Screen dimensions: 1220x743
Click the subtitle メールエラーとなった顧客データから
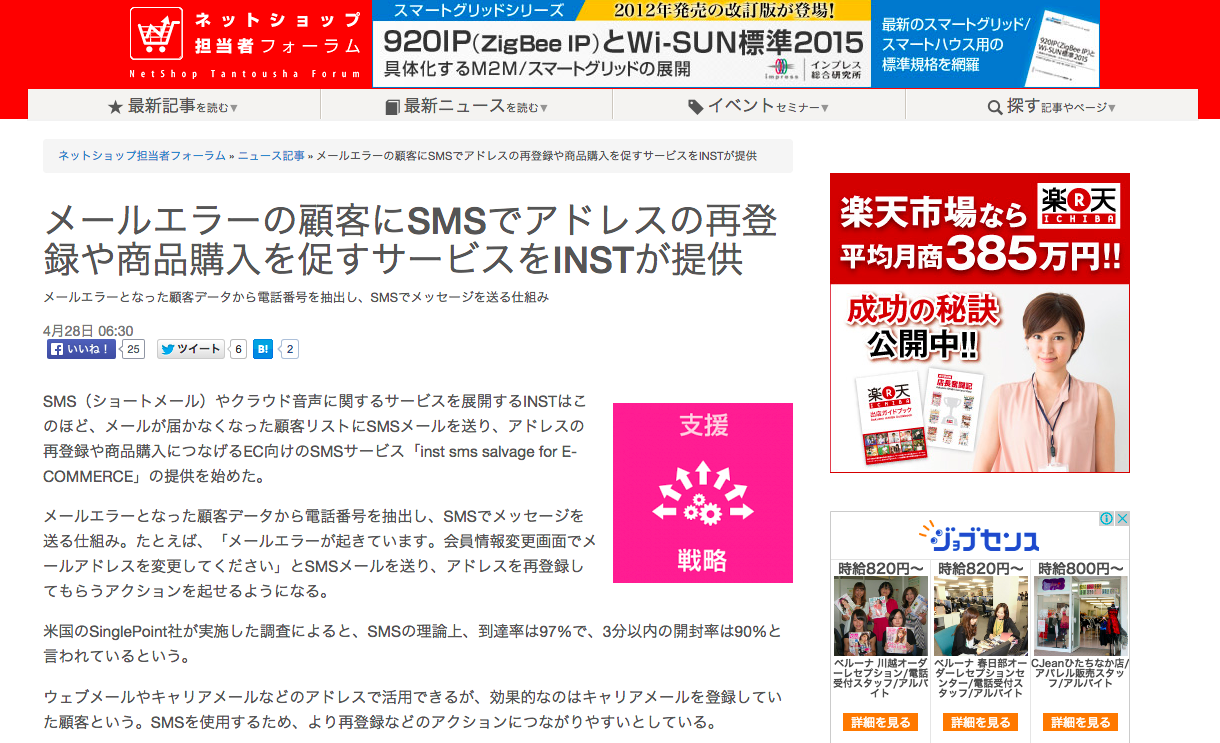tap(296, 297)
